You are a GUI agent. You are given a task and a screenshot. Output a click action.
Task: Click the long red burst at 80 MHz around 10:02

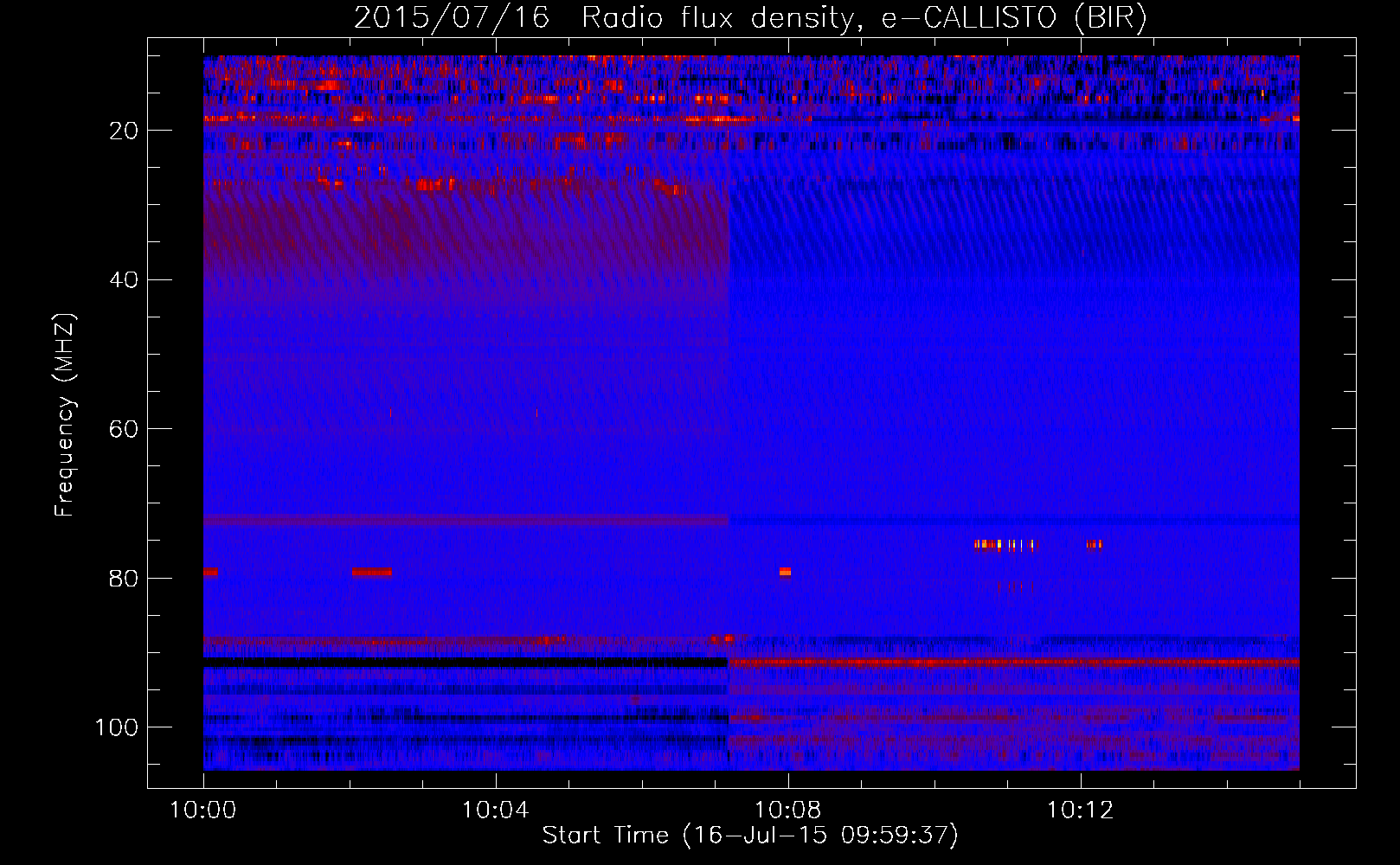[372, 572]
